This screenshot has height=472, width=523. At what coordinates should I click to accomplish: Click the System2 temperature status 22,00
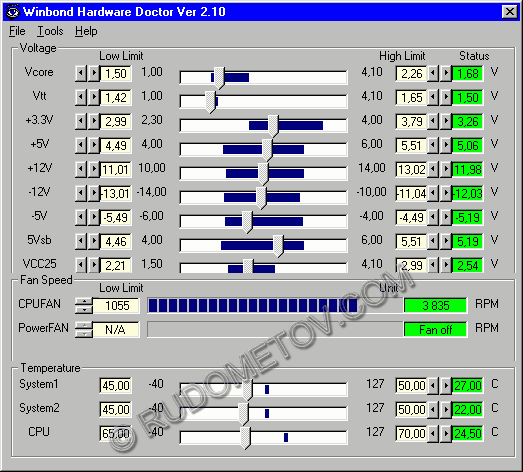point(468,410)
